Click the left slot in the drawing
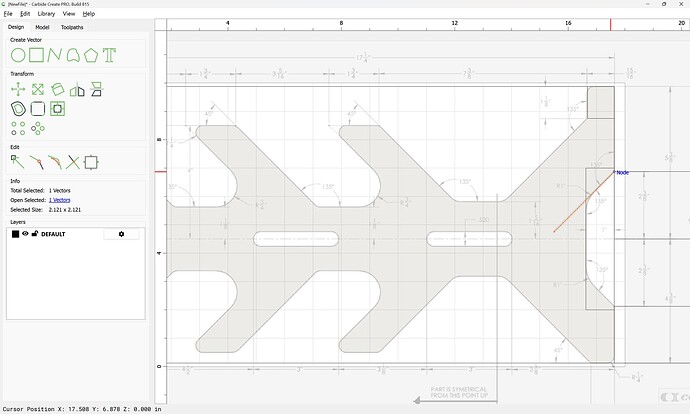This screenshot has height=414, width=690. point(296,239)
